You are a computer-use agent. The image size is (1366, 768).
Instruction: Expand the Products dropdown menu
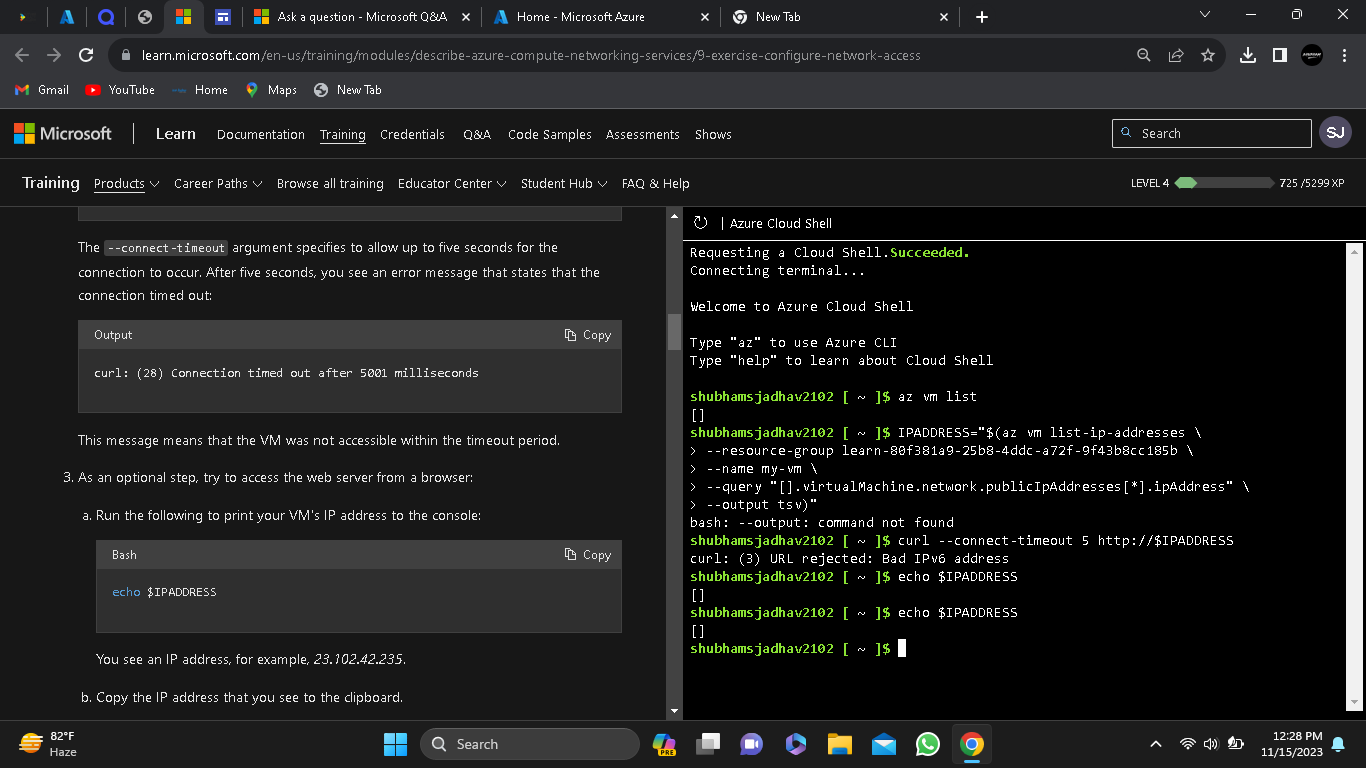[126, 183]
